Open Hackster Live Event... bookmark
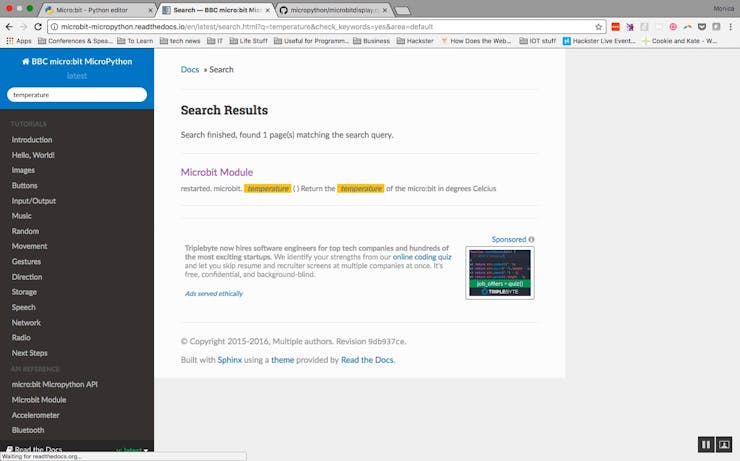 click(x=599, y=41)
